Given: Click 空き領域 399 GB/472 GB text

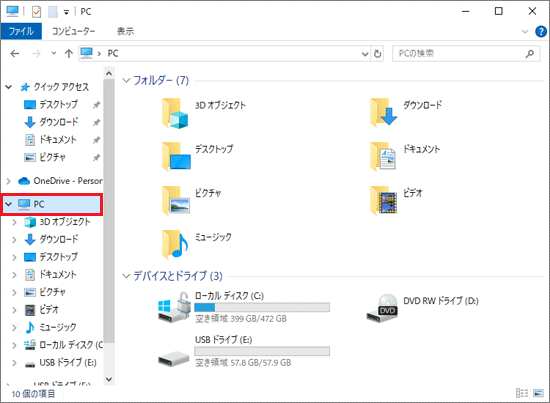Looking at the screenshot, I should 241,319.
